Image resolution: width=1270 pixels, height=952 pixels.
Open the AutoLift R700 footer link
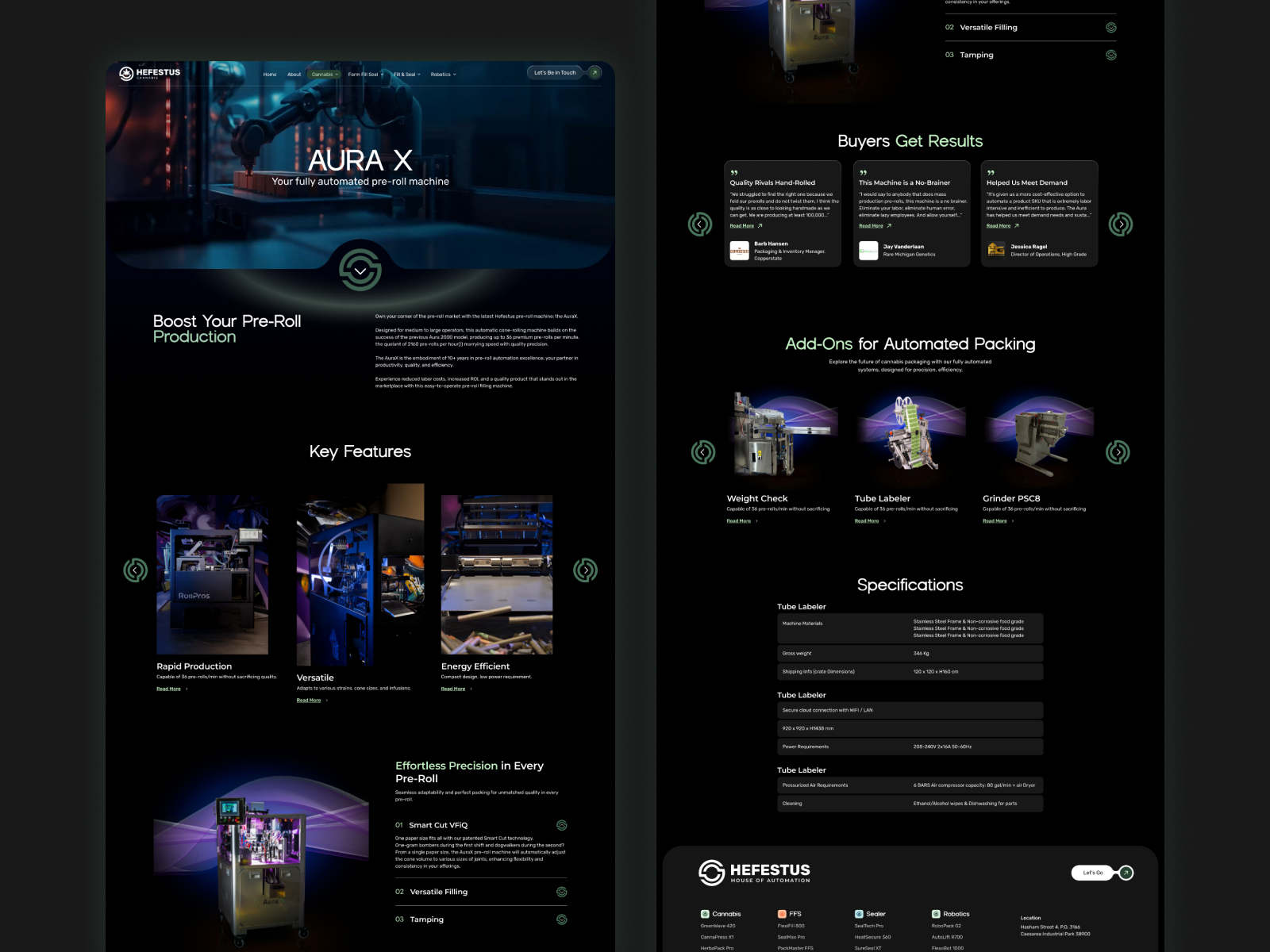tap(947, 937)
